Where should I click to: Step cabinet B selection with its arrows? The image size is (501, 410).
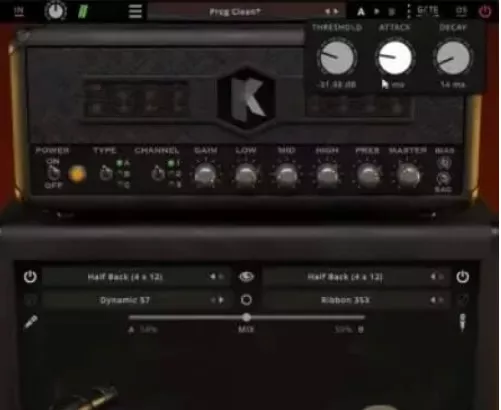(437, 277)
